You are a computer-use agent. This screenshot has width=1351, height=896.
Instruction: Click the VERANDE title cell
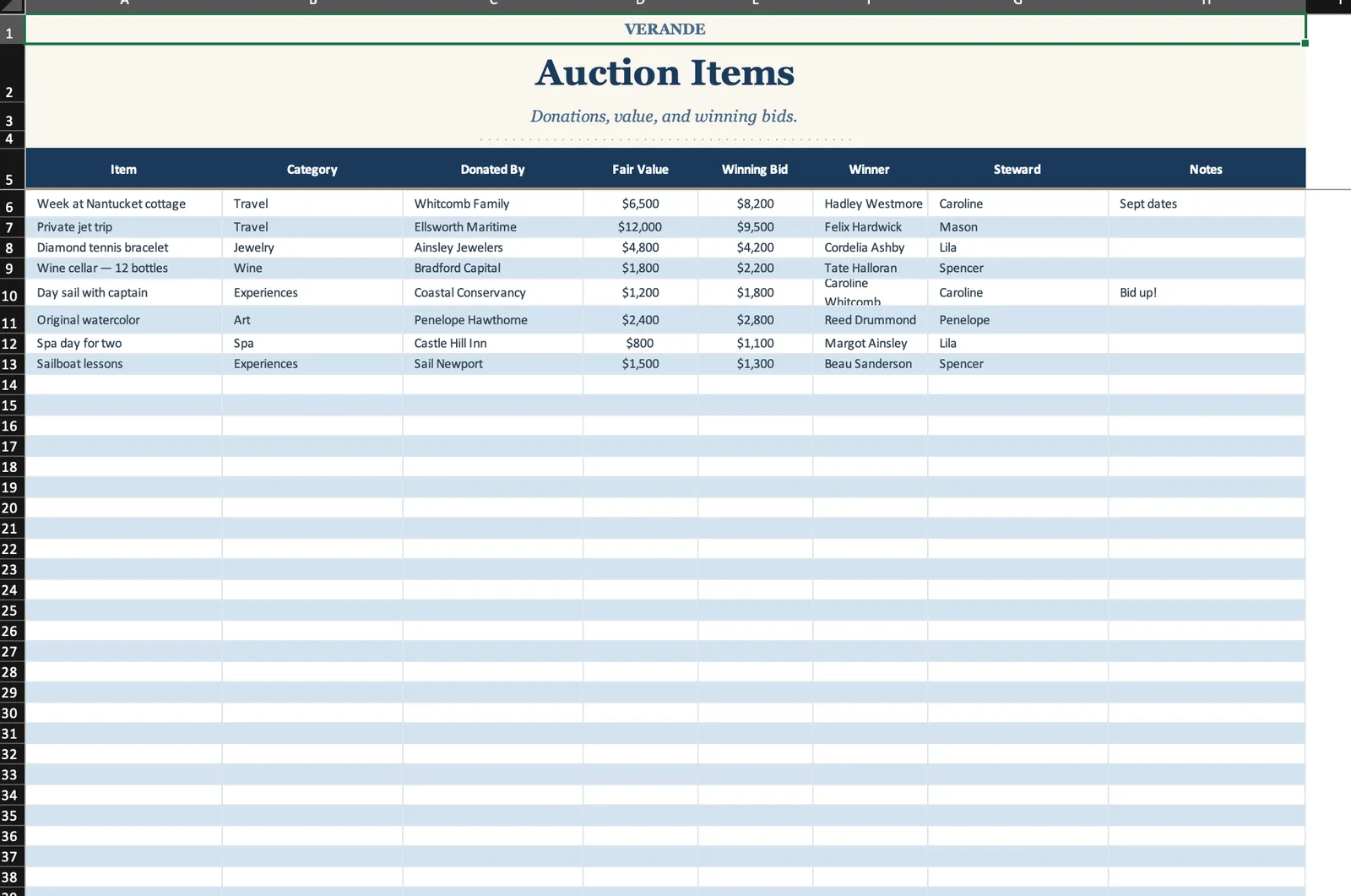tap(665, 29)
